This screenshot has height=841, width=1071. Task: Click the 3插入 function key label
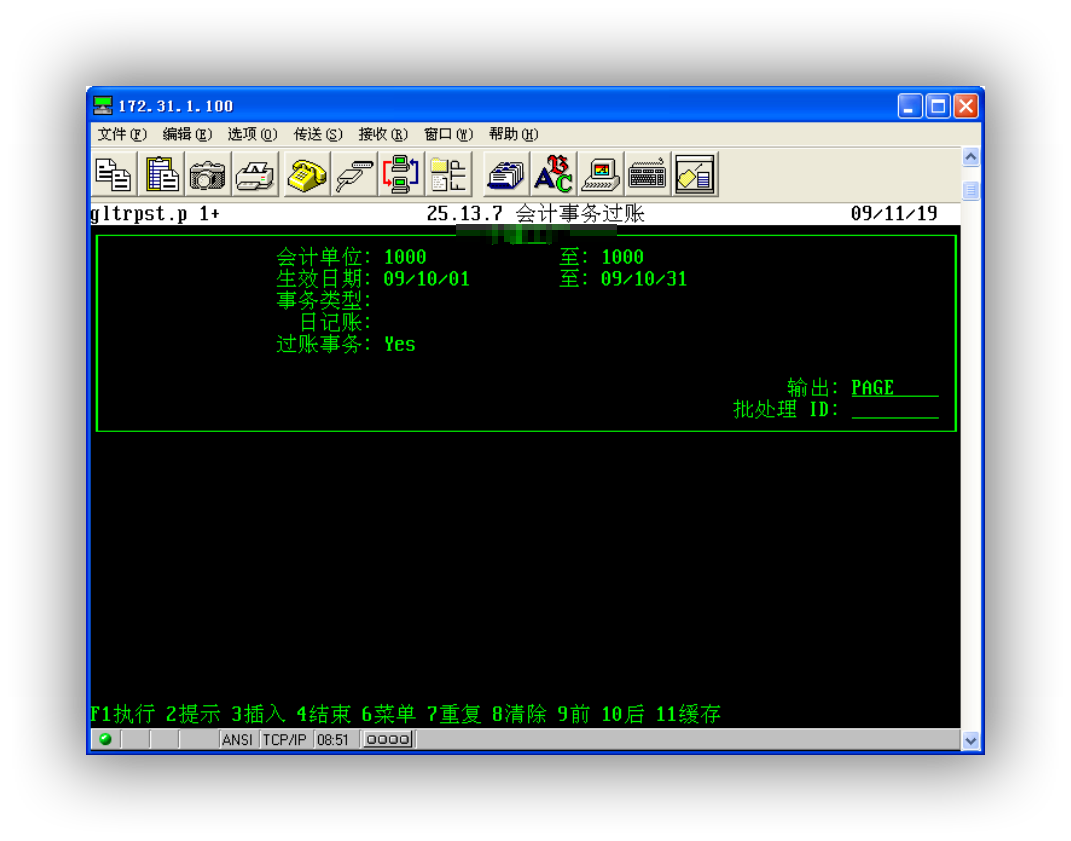coord(258,714)
